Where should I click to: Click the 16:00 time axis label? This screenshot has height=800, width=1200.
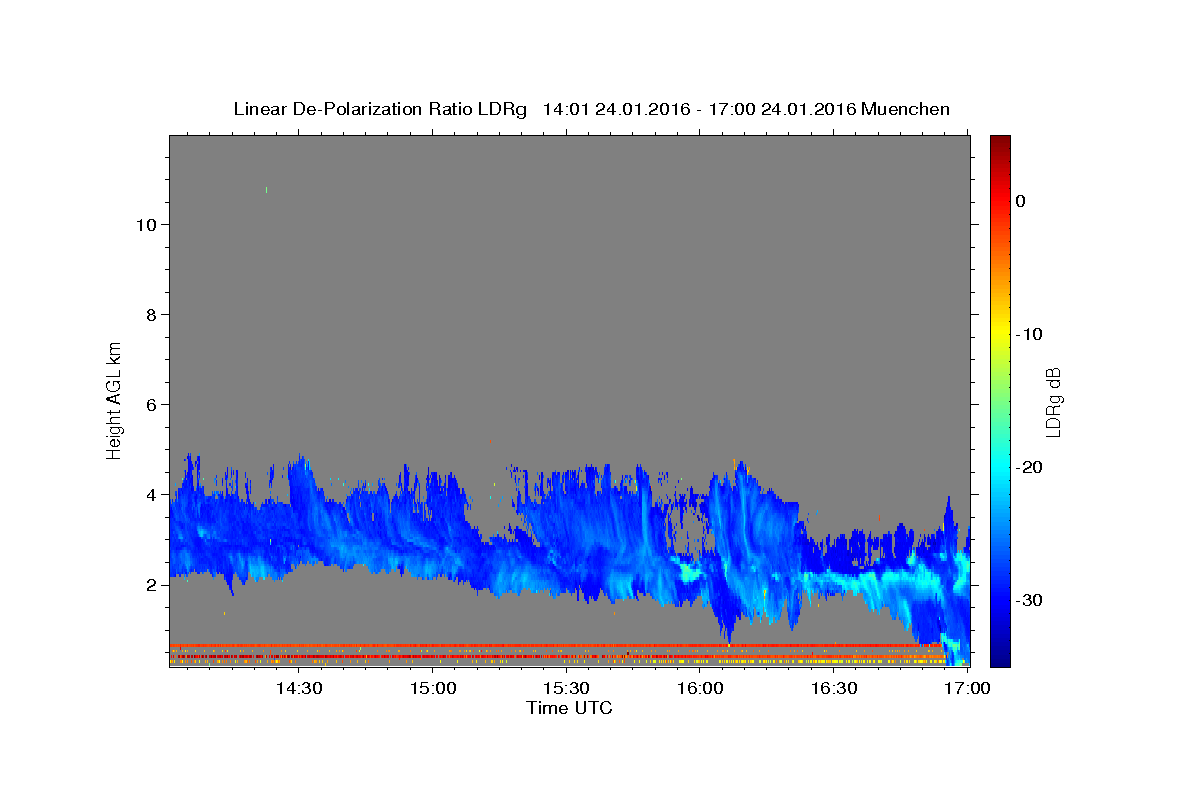700,689
